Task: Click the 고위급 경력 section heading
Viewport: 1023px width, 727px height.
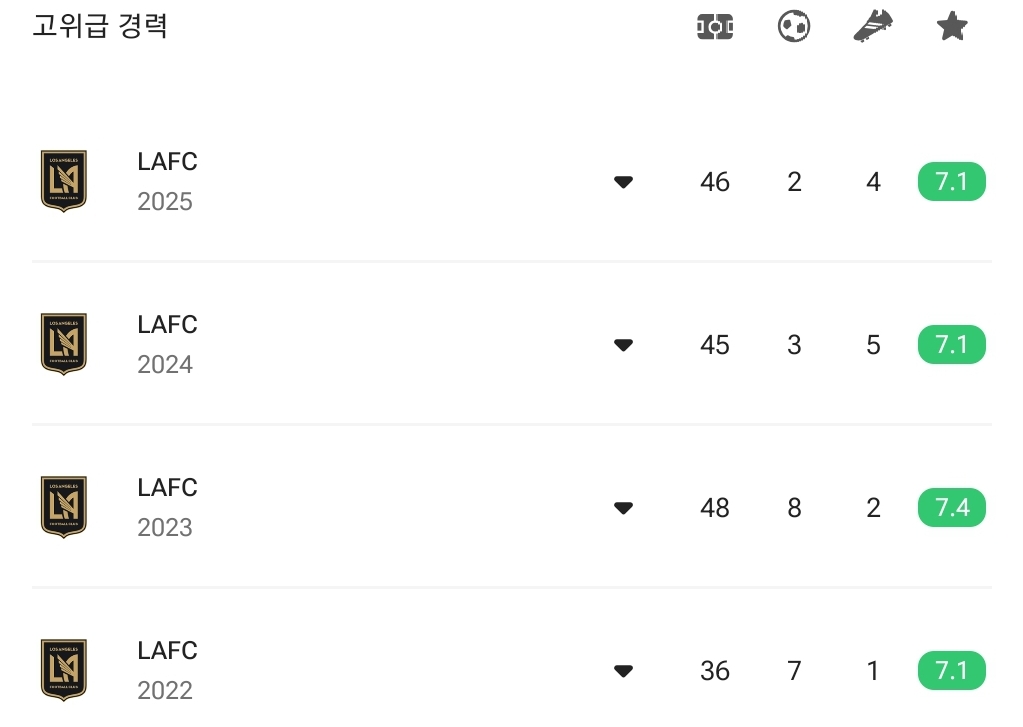Action: pyautogui.click(x=100, y=26)
